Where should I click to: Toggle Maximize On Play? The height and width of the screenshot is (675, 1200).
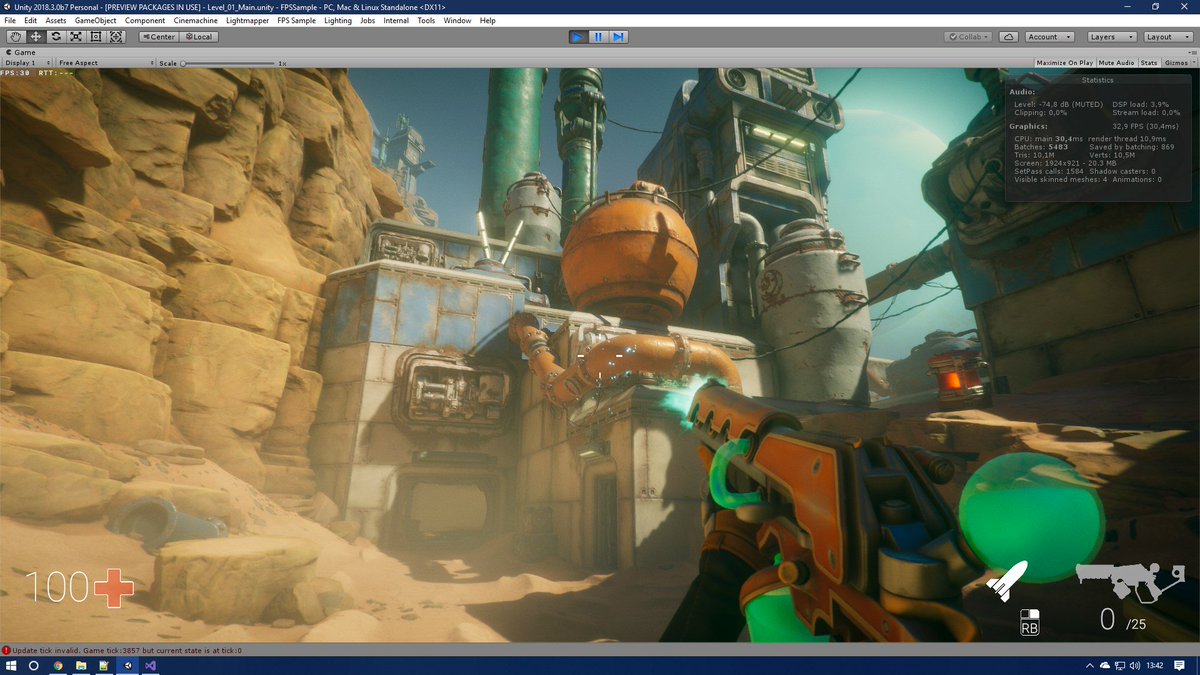(x=1065, y=63)
